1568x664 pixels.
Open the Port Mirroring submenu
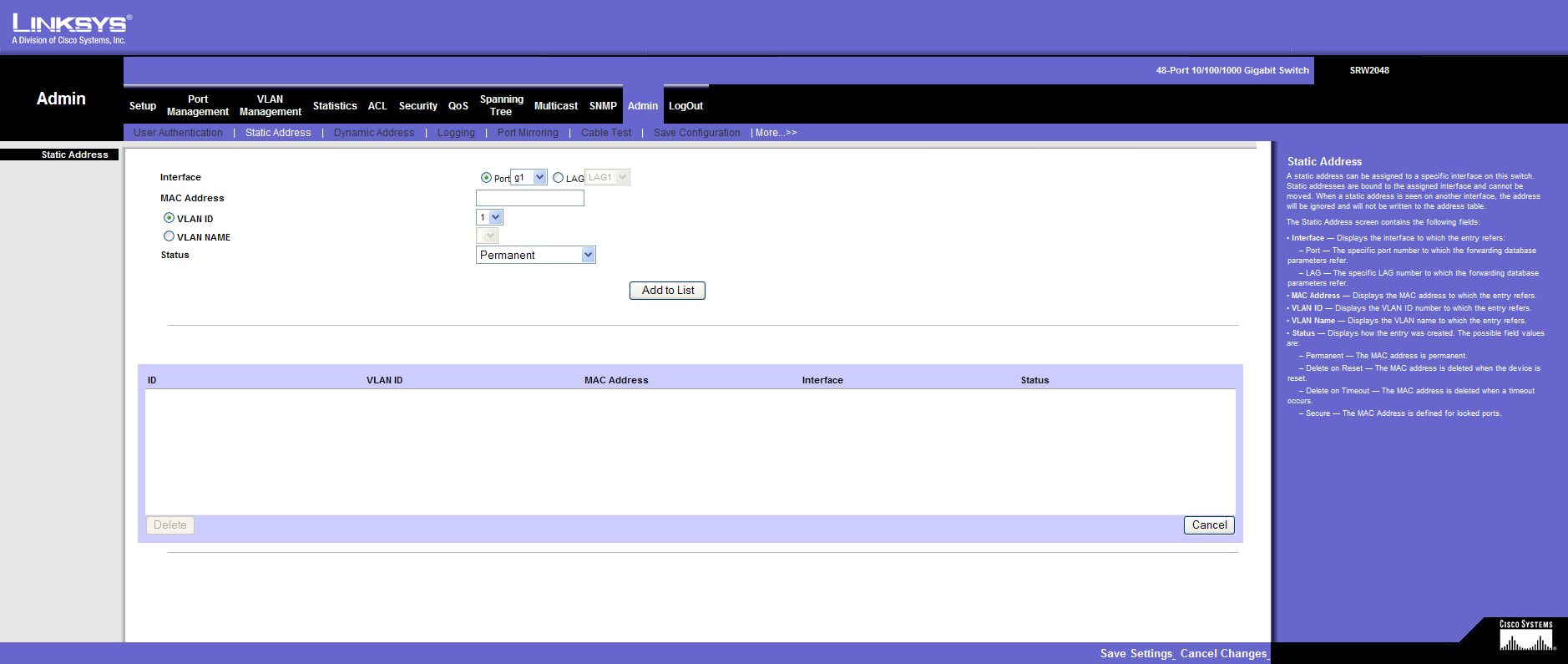click(x=527, y=133)
